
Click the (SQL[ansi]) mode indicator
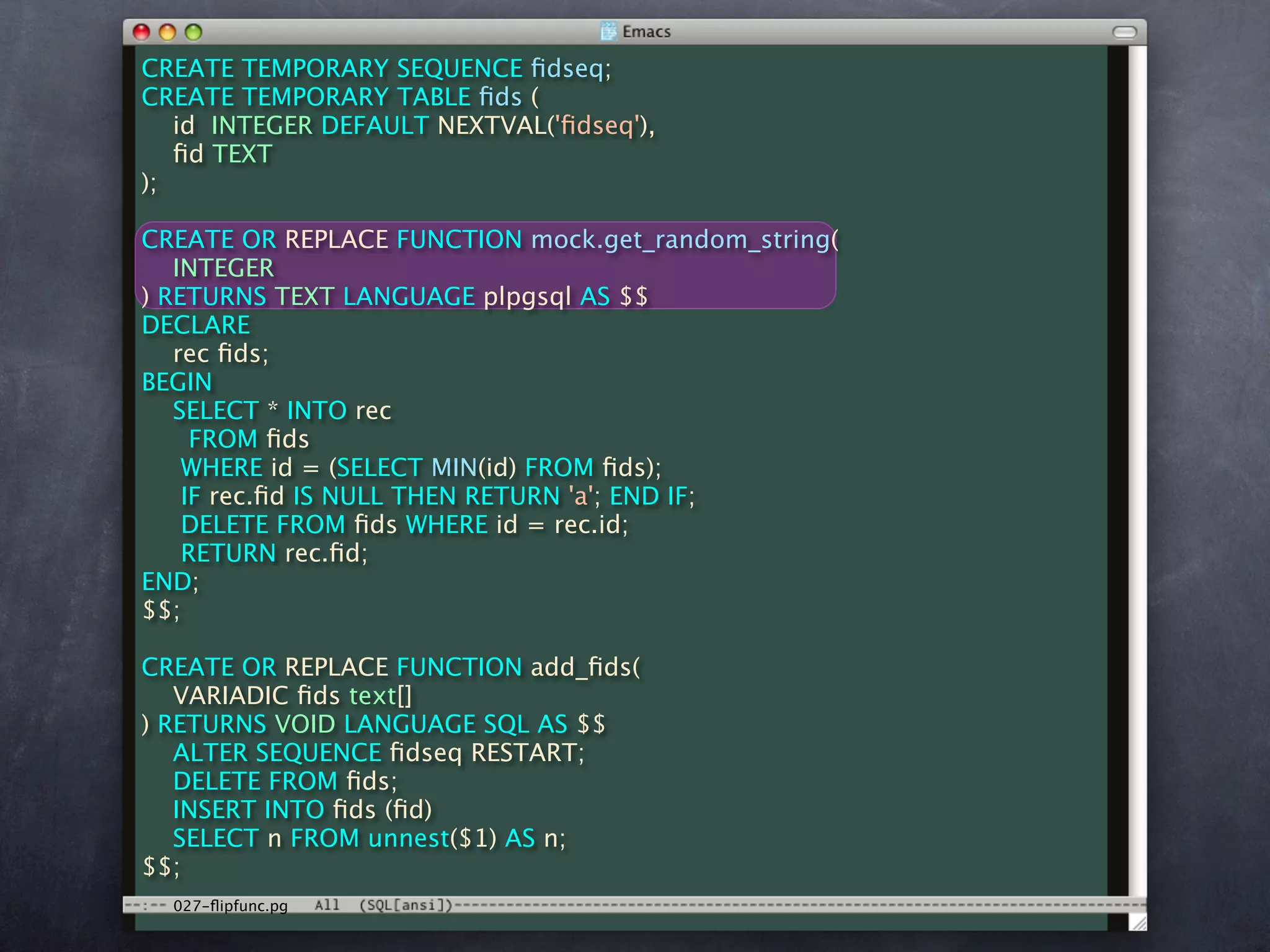point(406,905)
